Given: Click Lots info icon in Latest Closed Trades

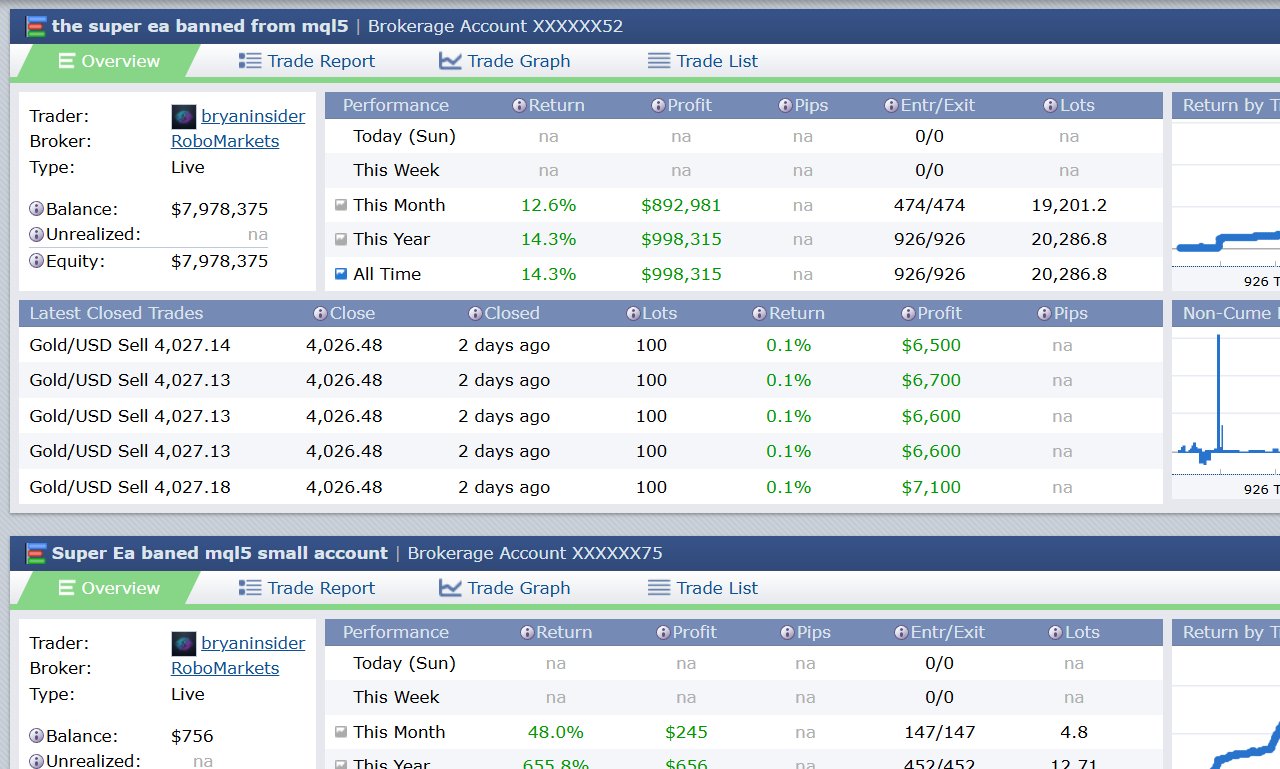Looking at the screenshot, I should click(x=634, y=313).
